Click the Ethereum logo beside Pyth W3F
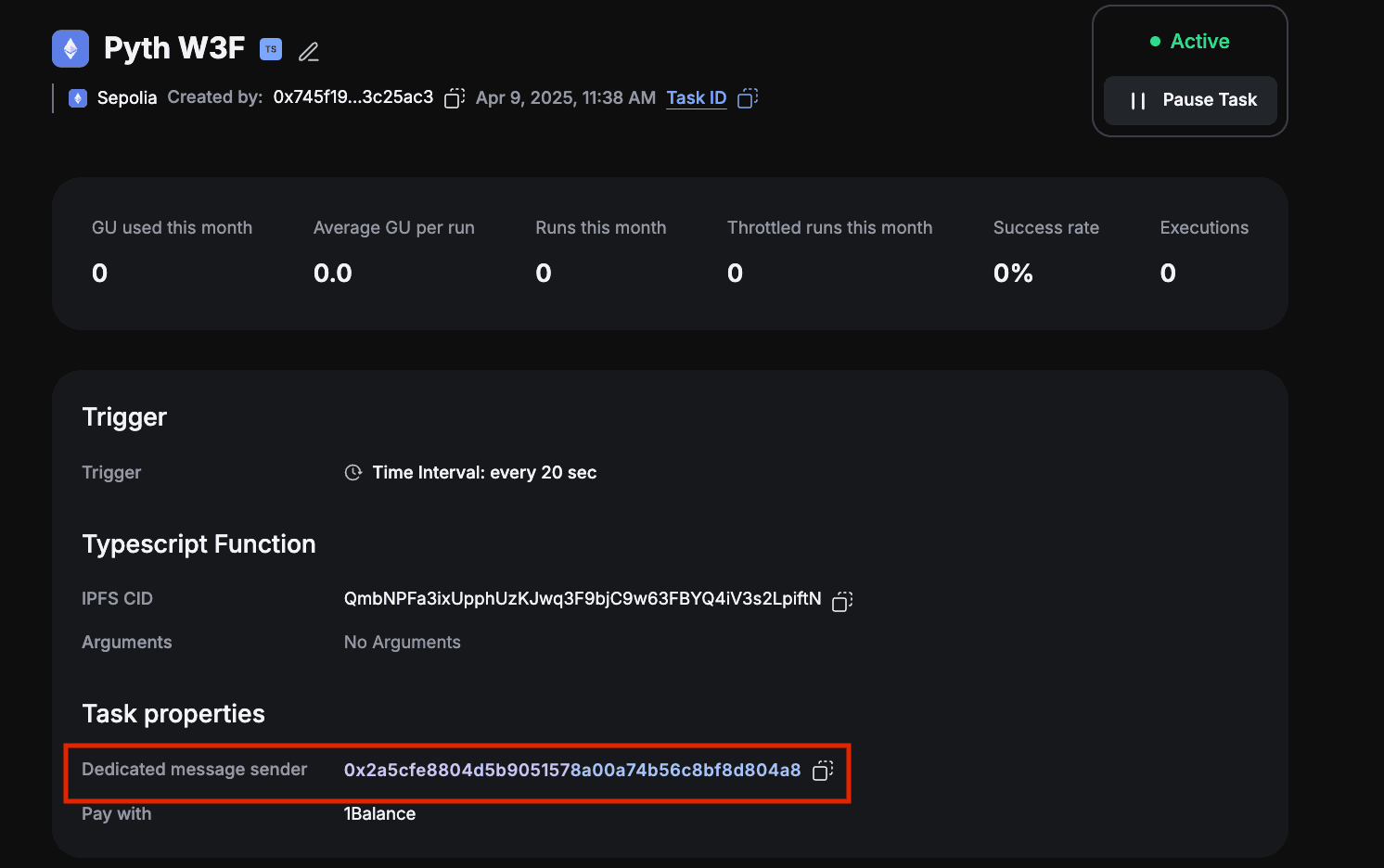The height and width of the screenshot is (868, 1384). (70, 49)
